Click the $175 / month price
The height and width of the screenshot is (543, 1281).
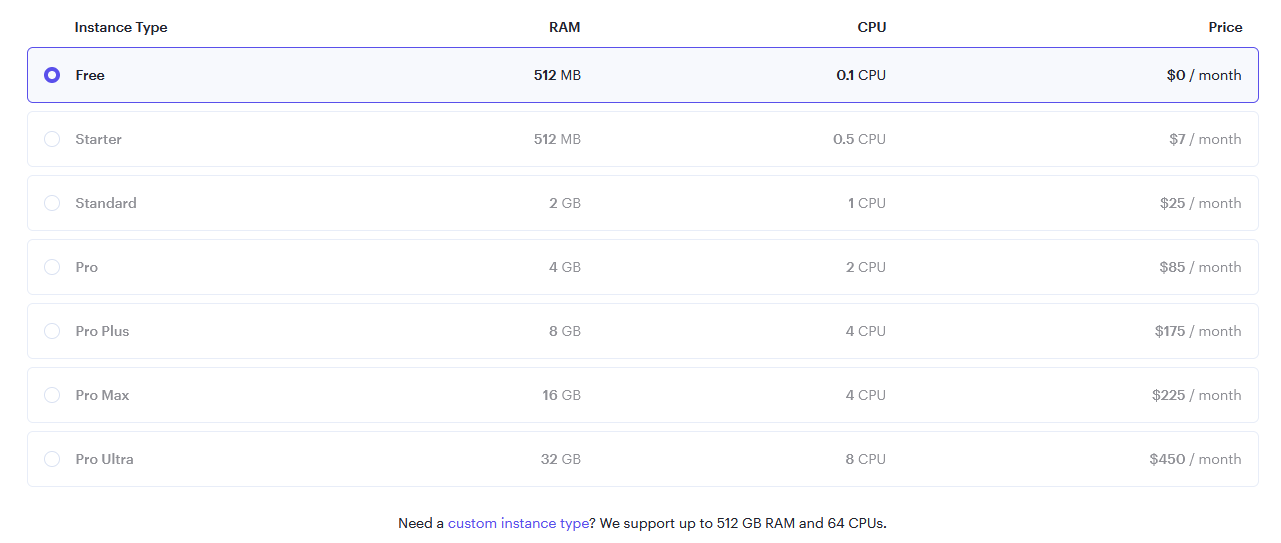tap(1197, 331)
